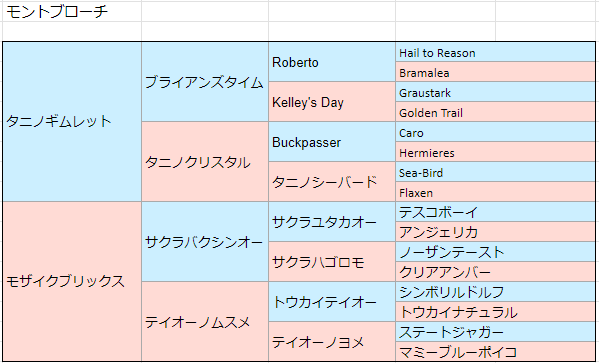Select the ノーザンテースト cell
Viewport: 599px width, 363px height.
click(495, 251)
